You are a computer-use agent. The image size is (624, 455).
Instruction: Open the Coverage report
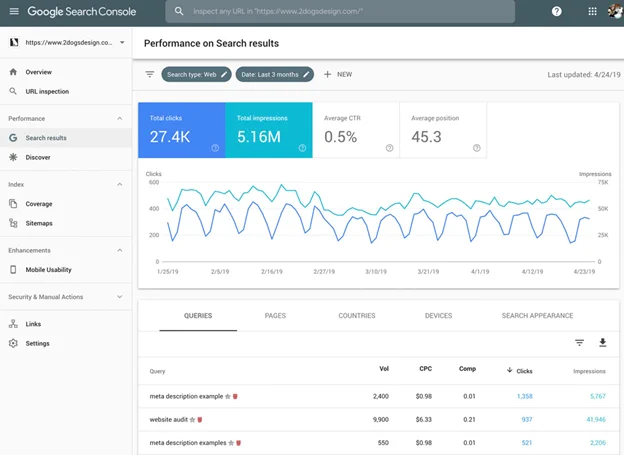[39, 204]
